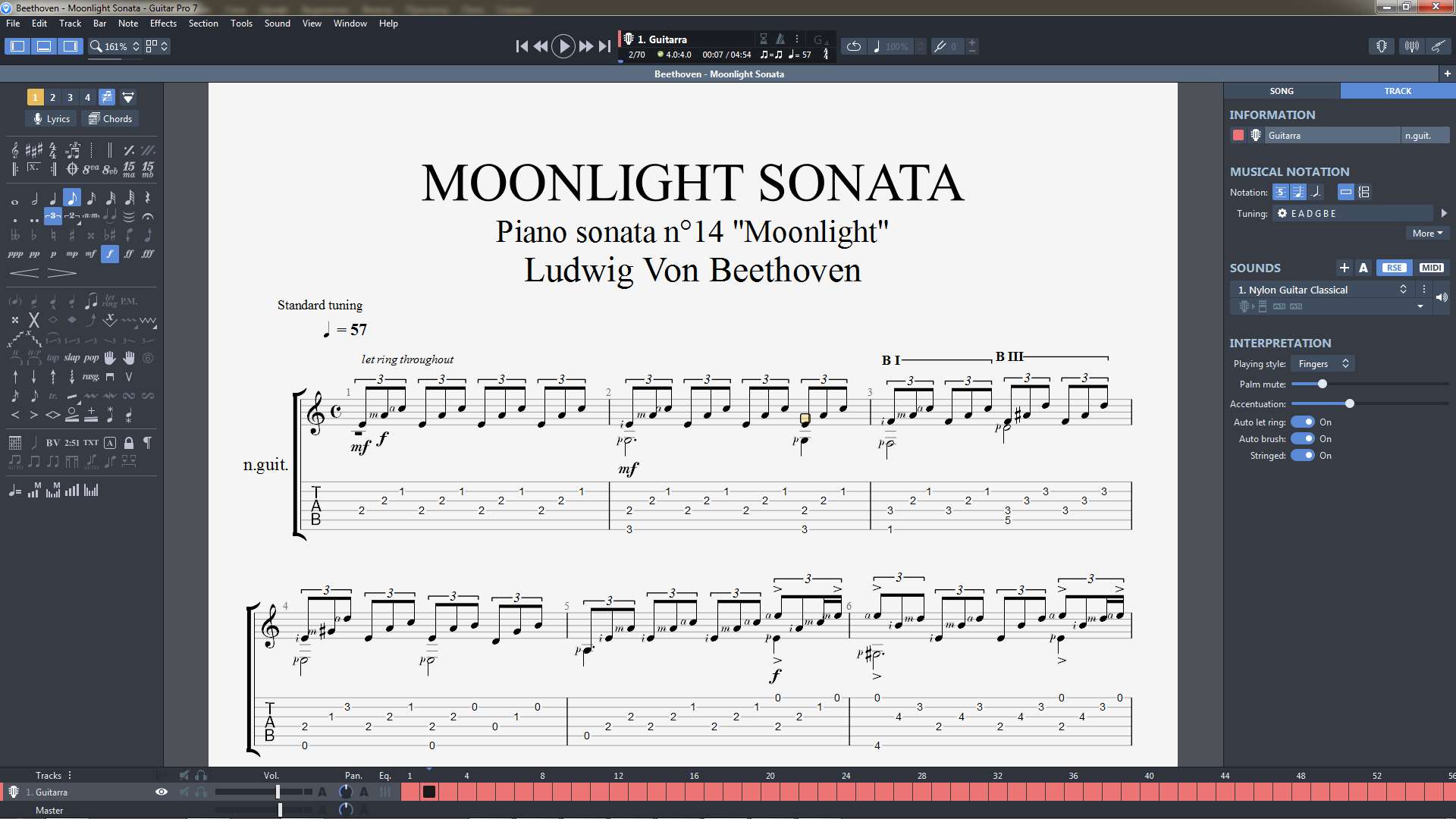The width and height of the screenshot is (1456, 819).
Task: Toggle the triplet tuplet marking
Action: click(x=53, y=217)
